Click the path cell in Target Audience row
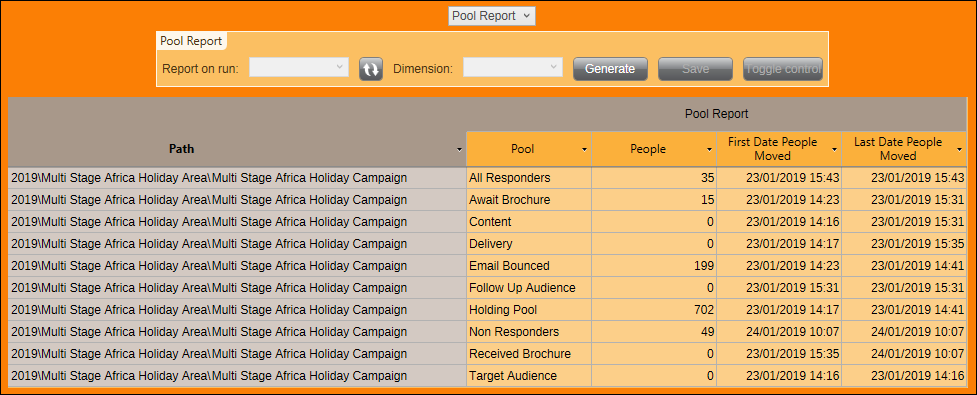This screenshot has width=977, height=395. (x=237, y=376)
